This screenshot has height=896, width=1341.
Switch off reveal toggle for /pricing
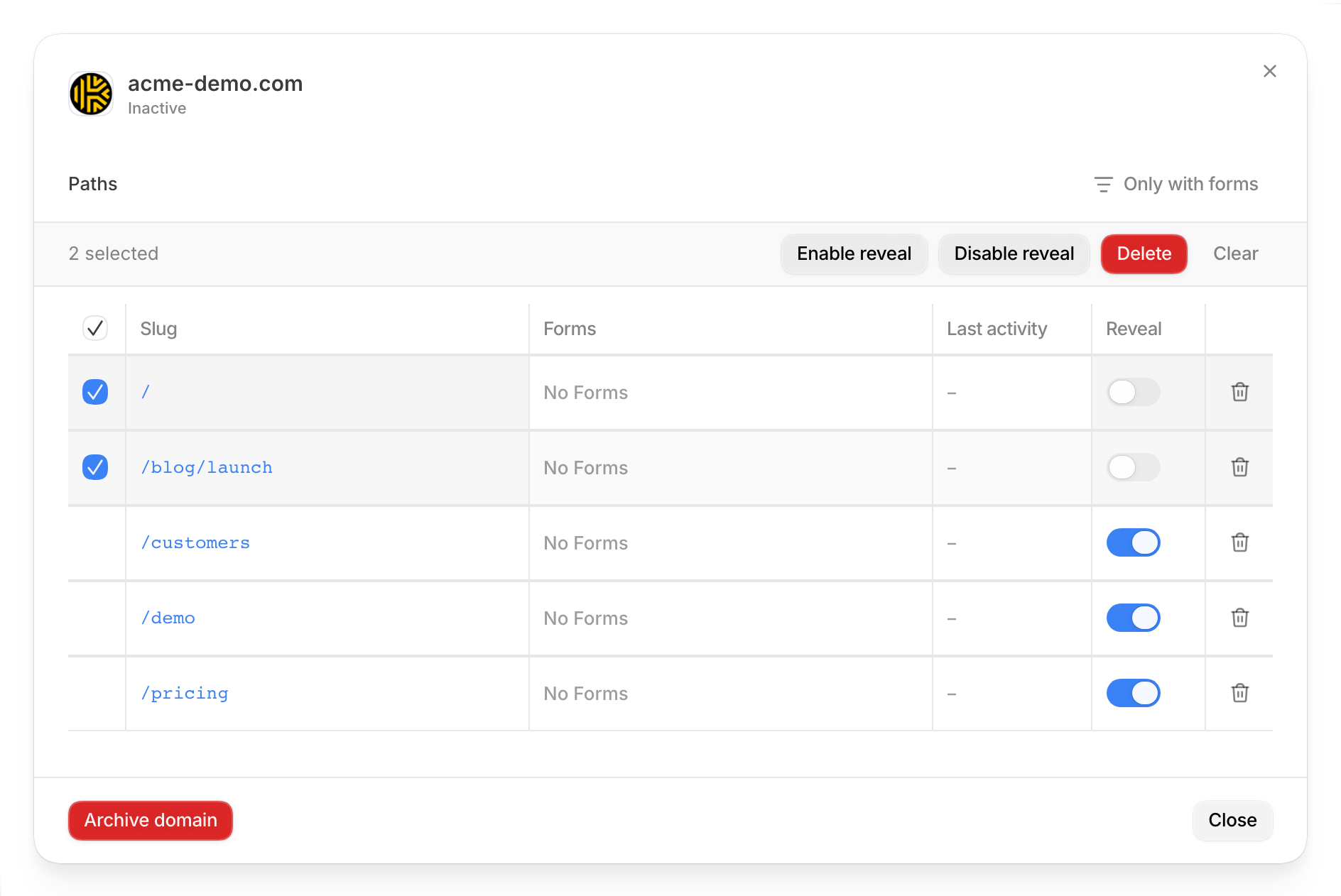click(x=1134, y=693)
